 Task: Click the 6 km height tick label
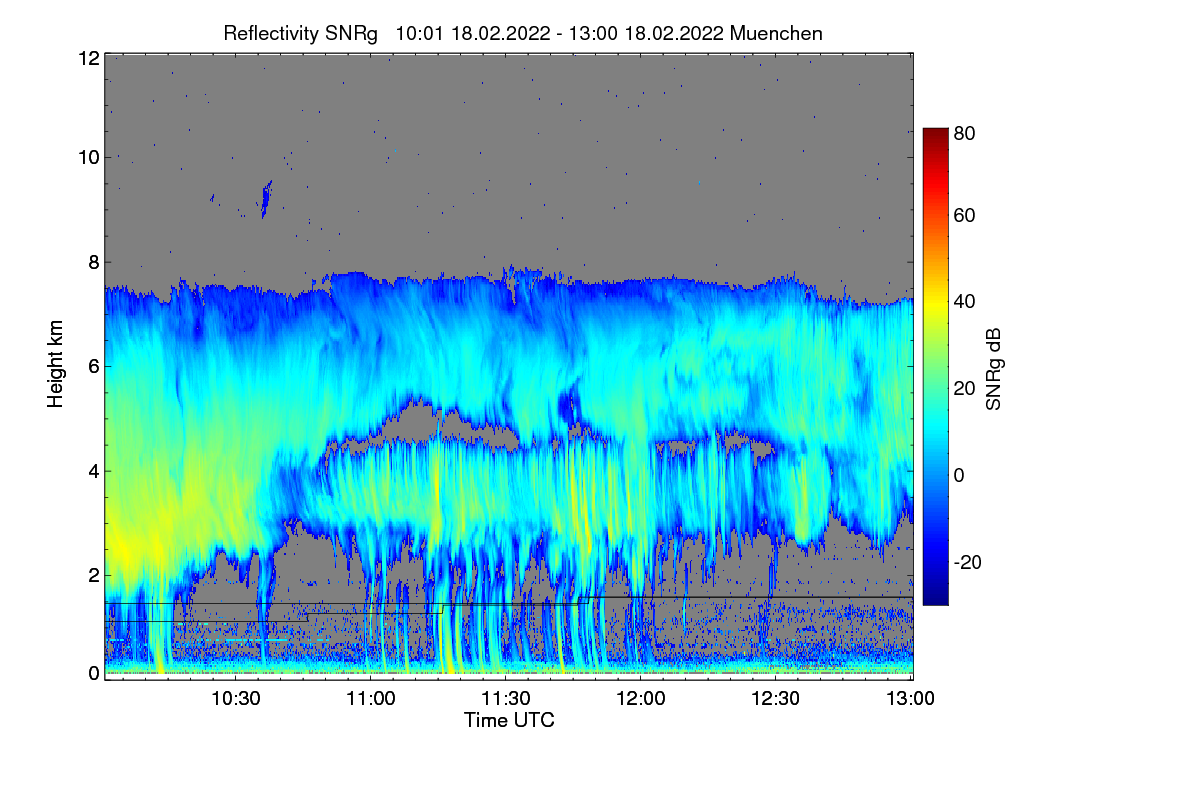click(93, 366)
